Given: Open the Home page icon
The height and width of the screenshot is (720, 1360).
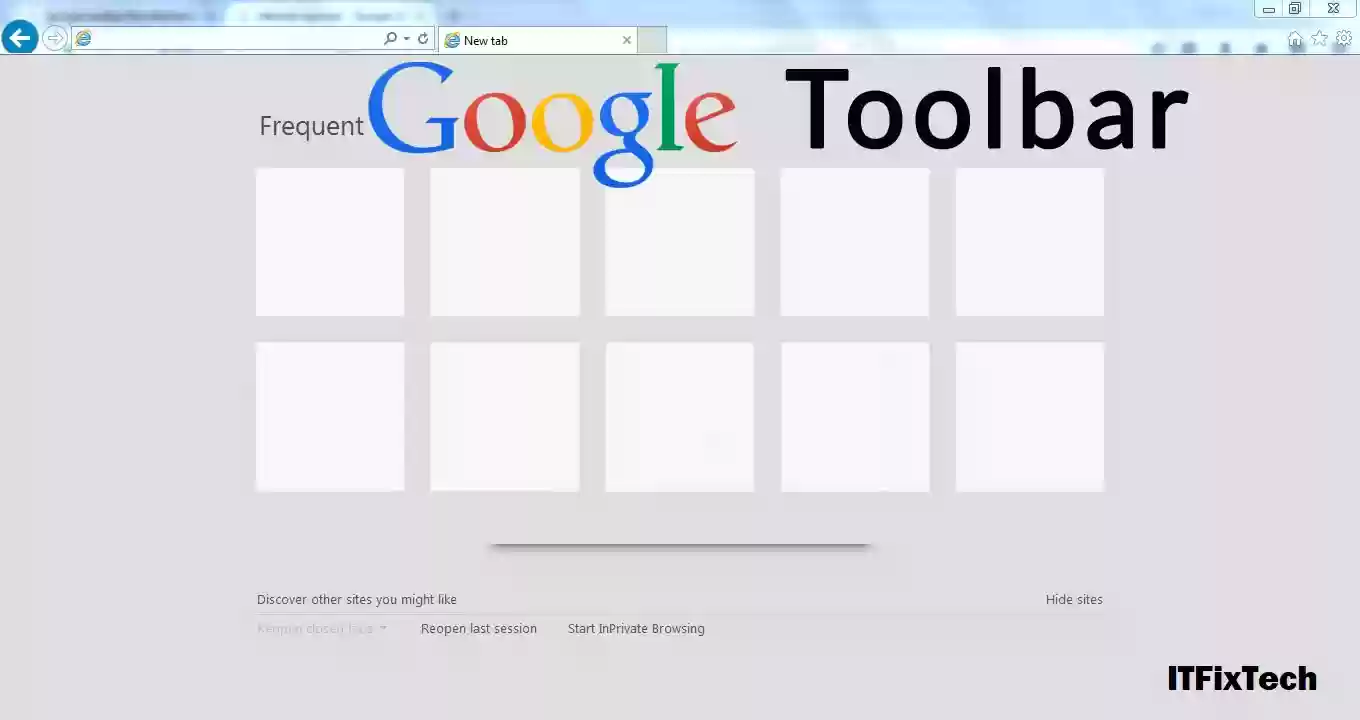Looking at the screenshot, I should coord(1295,39).
